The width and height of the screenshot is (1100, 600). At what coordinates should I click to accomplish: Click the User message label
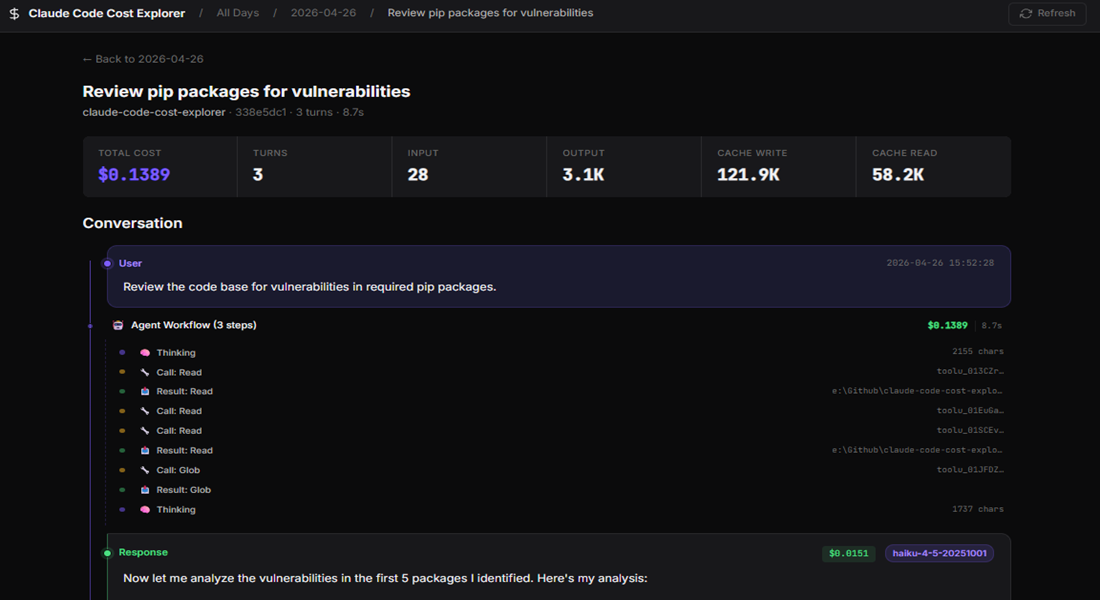pos(130,263)
